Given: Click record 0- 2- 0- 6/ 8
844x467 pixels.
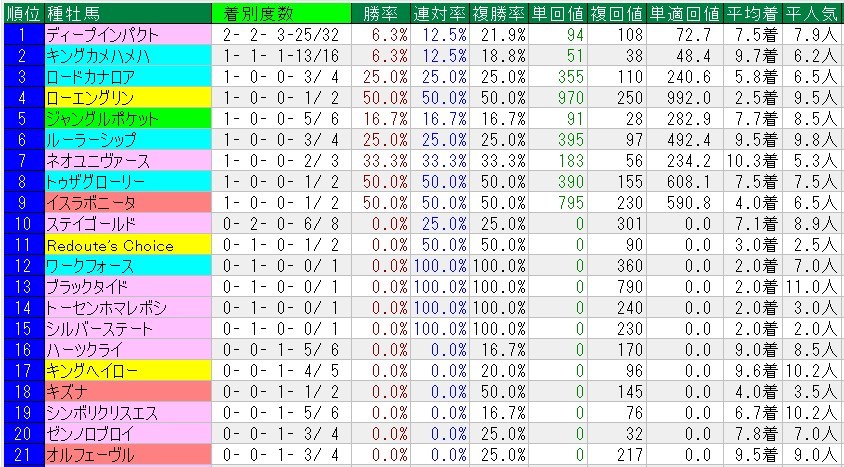Looking at the screenshot, I should click(x=281, y=224).
